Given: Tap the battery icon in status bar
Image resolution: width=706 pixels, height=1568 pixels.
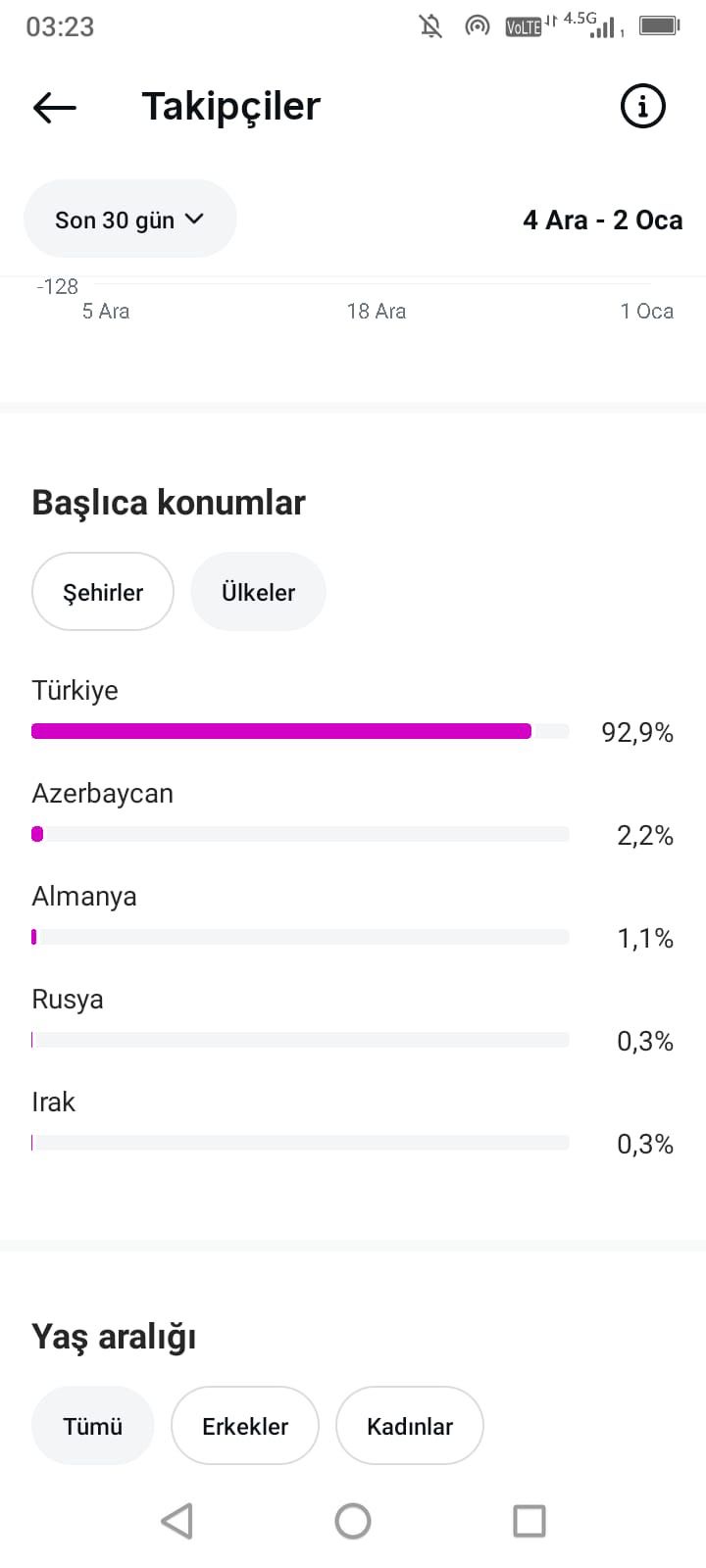Looking at the screenshot, I should coord(660,25).
